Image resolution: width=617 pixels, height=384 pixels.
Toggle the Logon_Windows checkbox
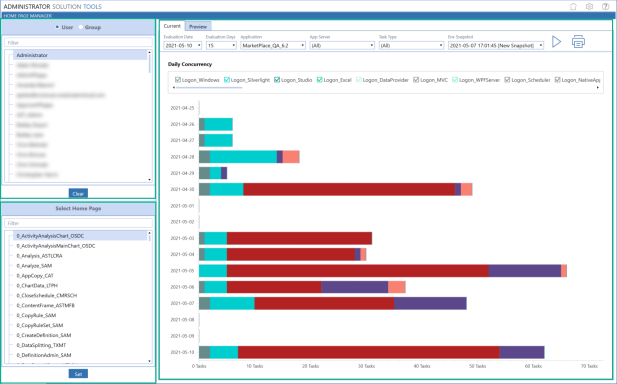(x=177, y=80)
